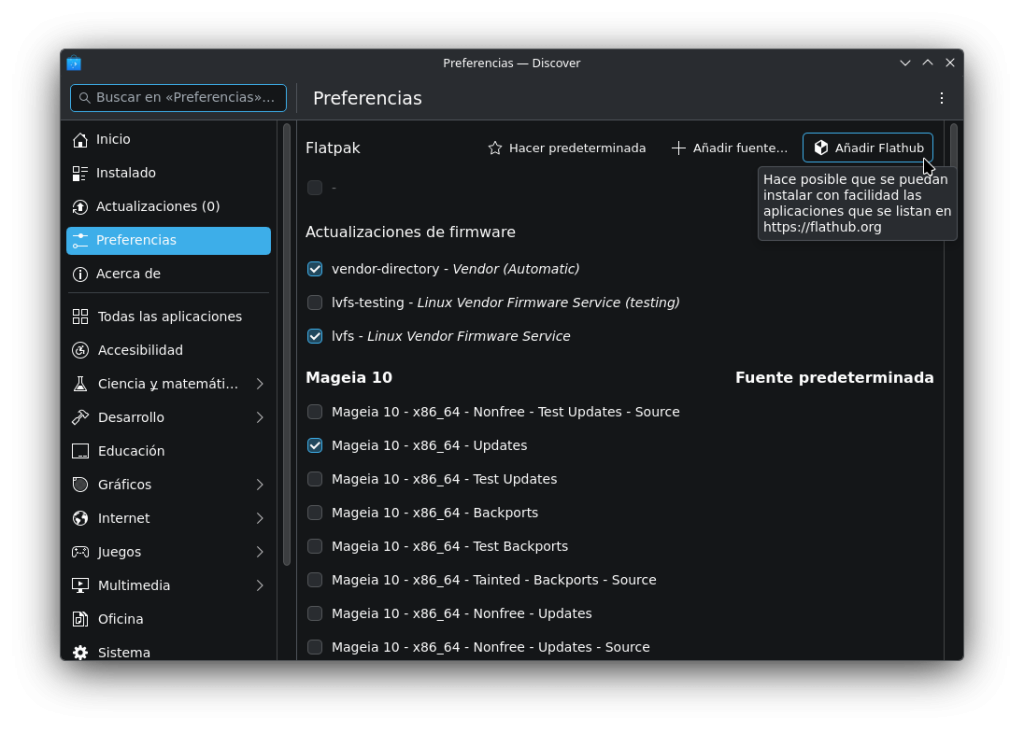Viewport: 1024px width, 732px height.
Task: Click the Inicio home icon
Action: tap(80, 140)
